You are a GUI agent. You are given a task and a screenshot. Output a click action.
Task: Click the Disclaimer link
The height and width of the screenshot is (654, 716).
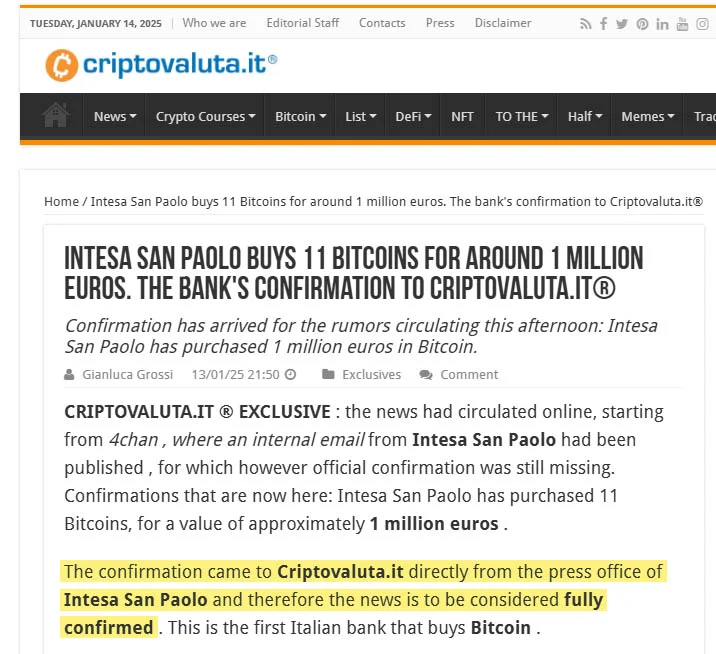click(503, 23)
